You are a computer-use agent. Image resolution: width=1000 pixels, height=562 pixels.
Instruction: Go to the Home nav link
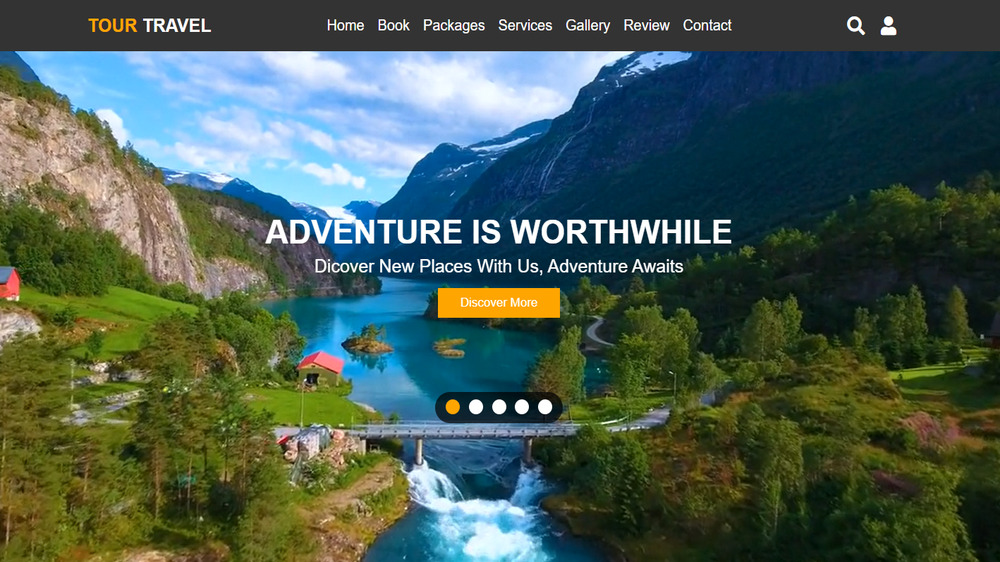tap(345, 26)
